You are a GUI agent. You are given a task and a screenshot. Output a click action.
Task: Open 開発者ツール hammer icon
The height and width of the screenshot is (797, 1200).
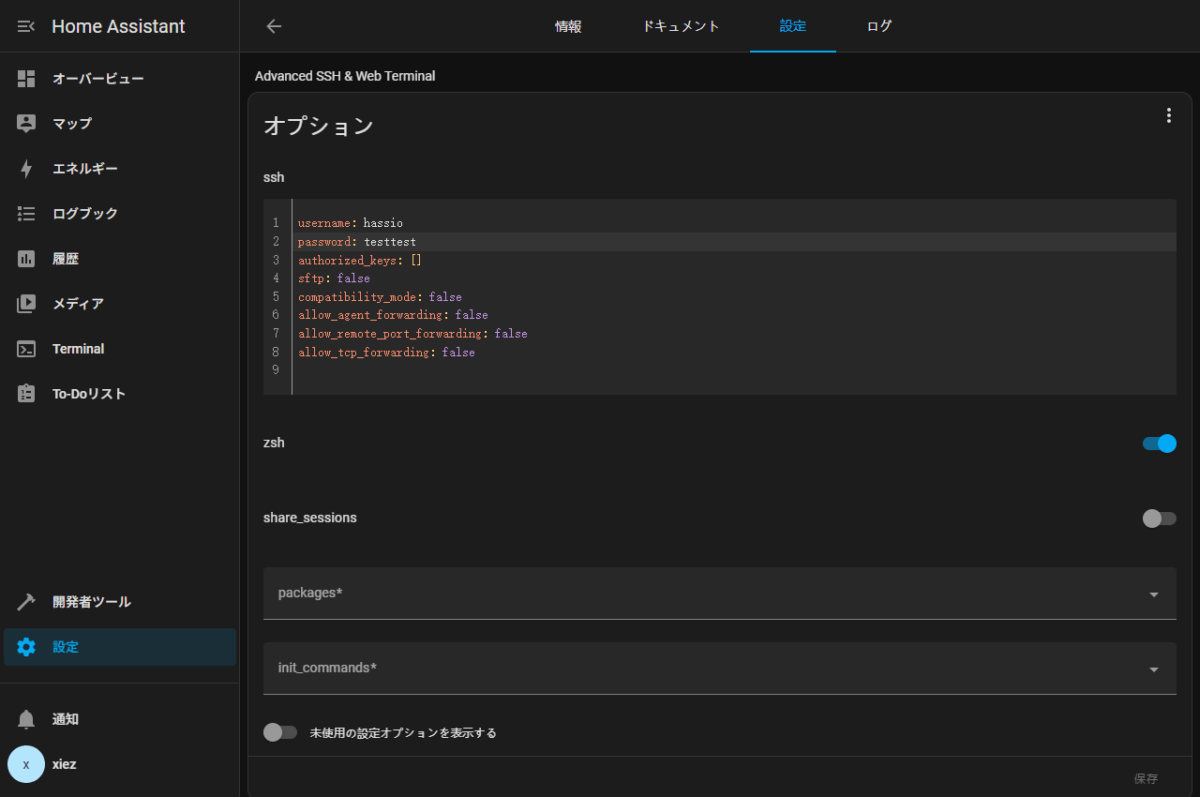pos(26,602)
